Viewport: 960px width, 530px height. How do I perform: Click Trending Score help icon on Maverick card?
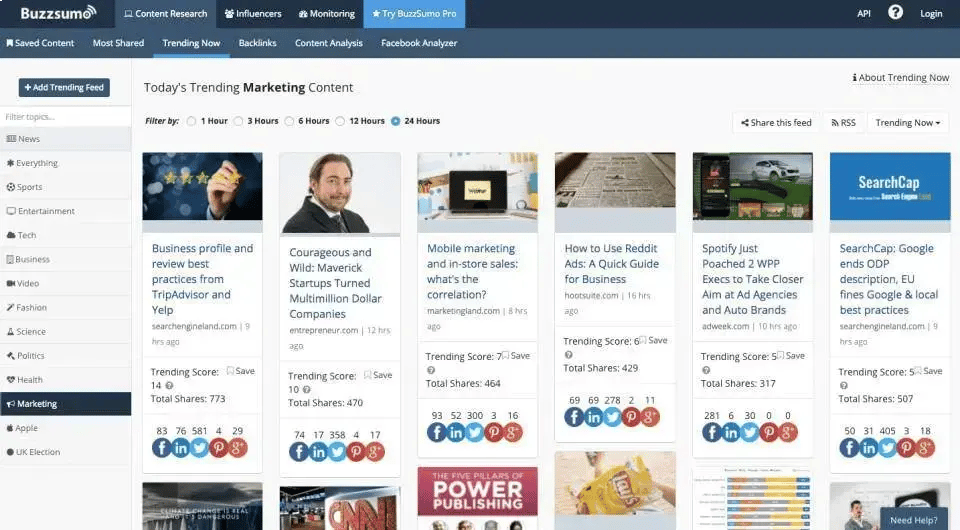tap(306, 390)
